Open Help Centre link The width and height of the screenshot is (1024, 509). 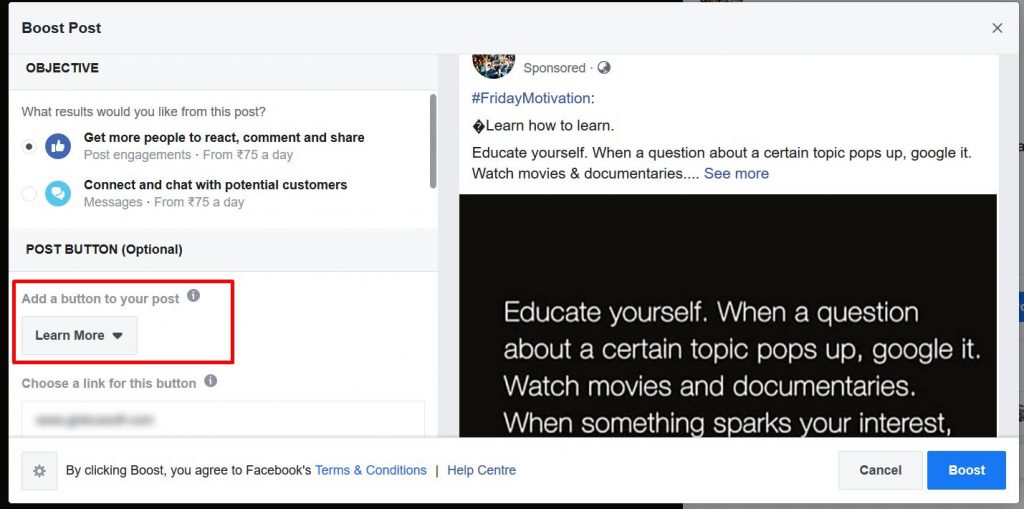point(481,470)
